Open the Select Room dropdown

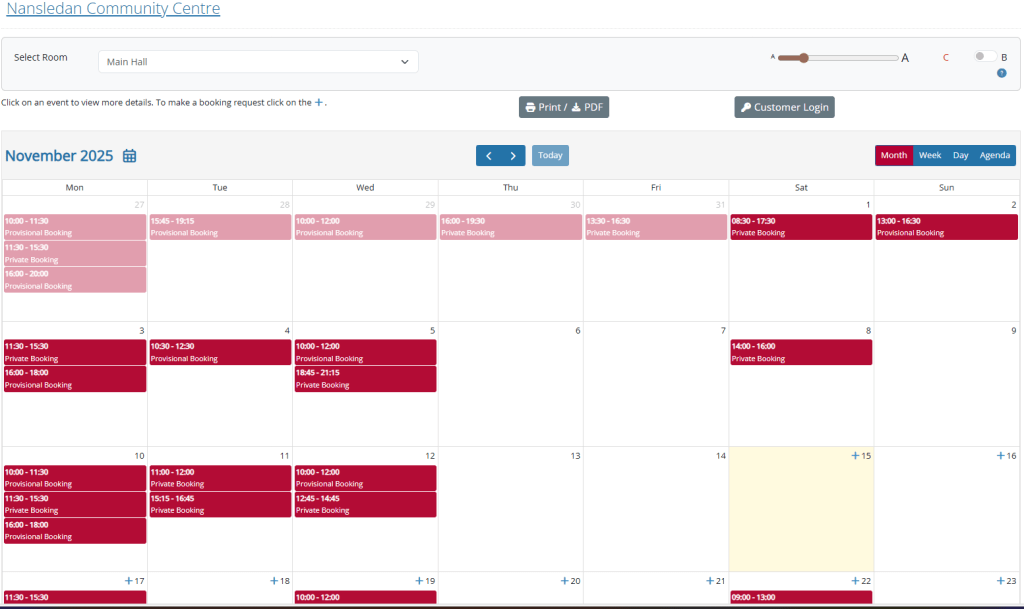(258, 62)
